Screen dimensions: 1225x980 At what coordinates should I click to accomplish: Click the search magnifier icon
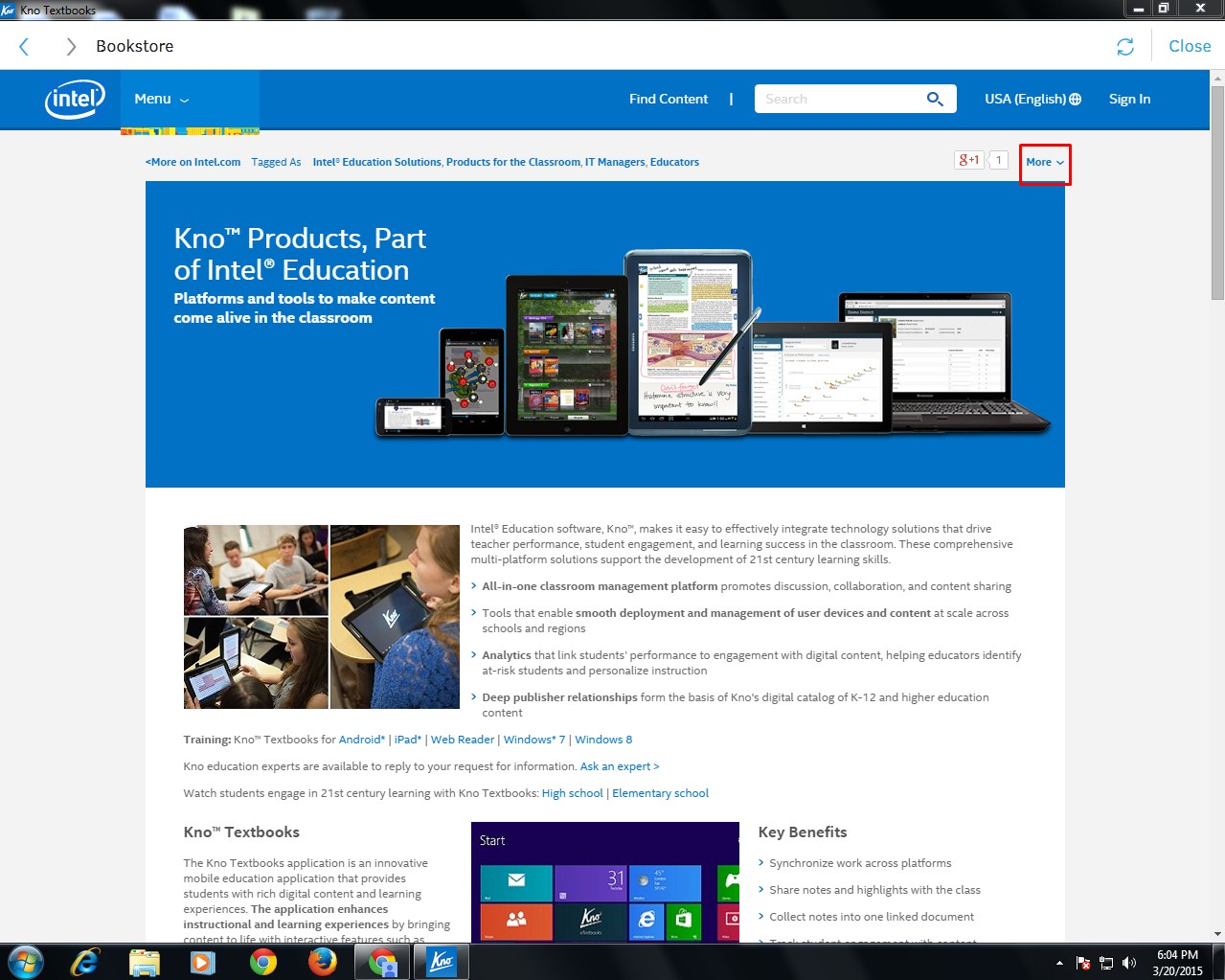tap(935, 99)
